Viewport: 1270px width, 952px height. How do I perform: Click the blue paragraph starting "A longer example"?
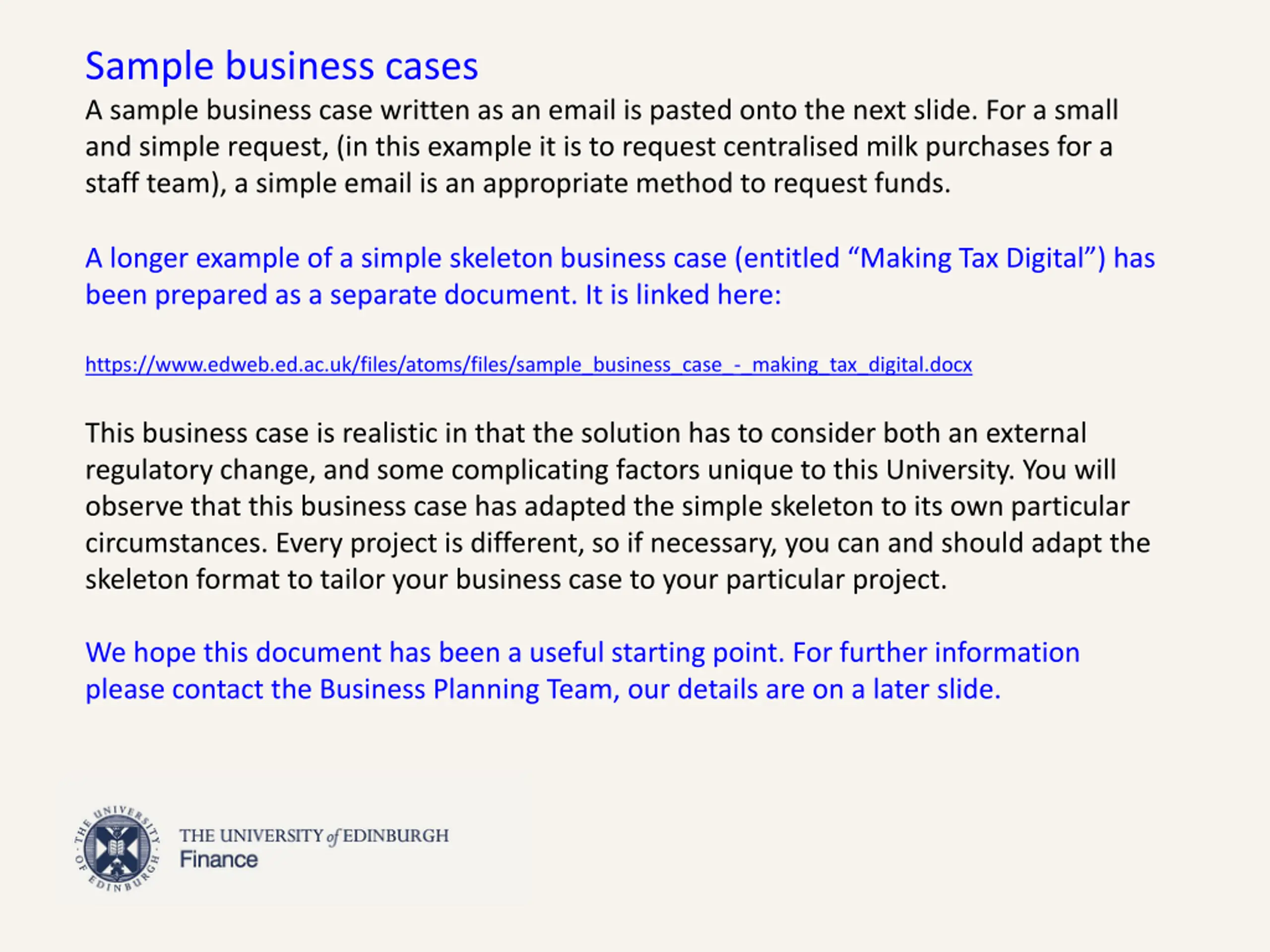pyautogui.click(x=620, y=276)
